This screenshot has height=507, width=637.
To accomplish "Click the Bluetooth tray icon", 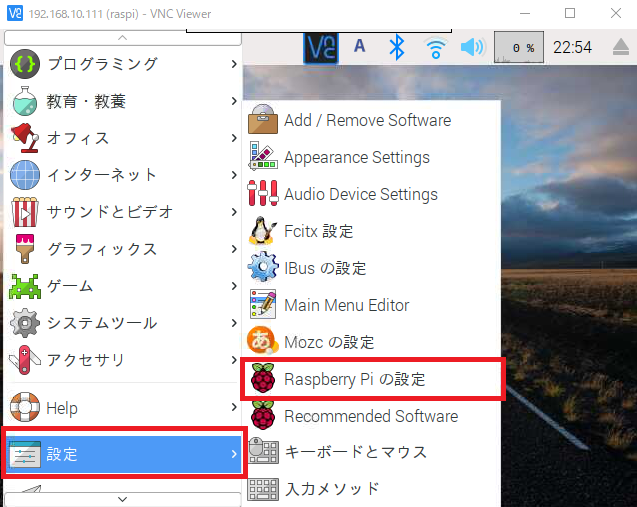I will pos(397,47).
